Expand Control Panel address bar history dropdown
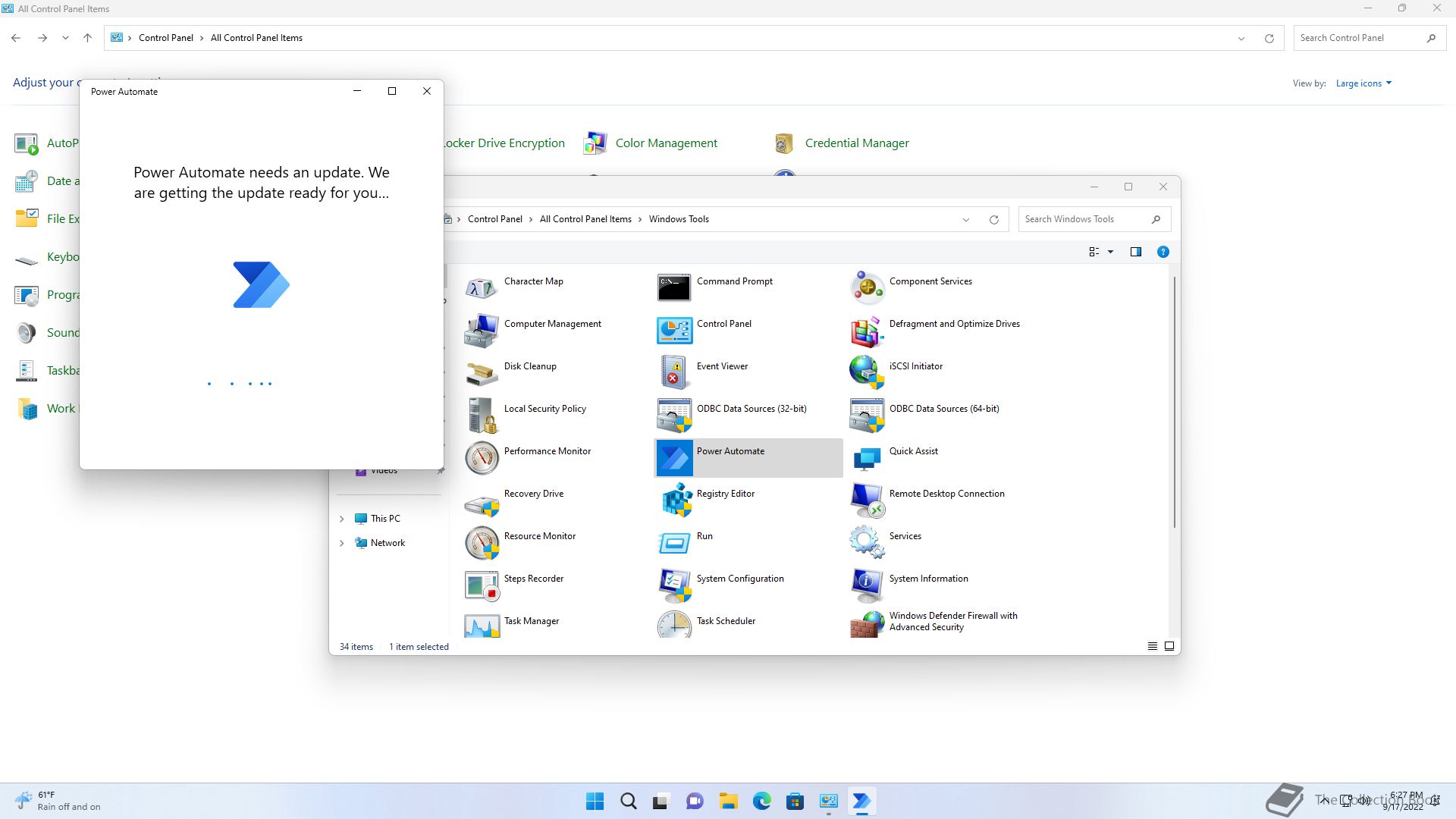1456x819 pixels. pyautogui.click(x=1241, y=38)
